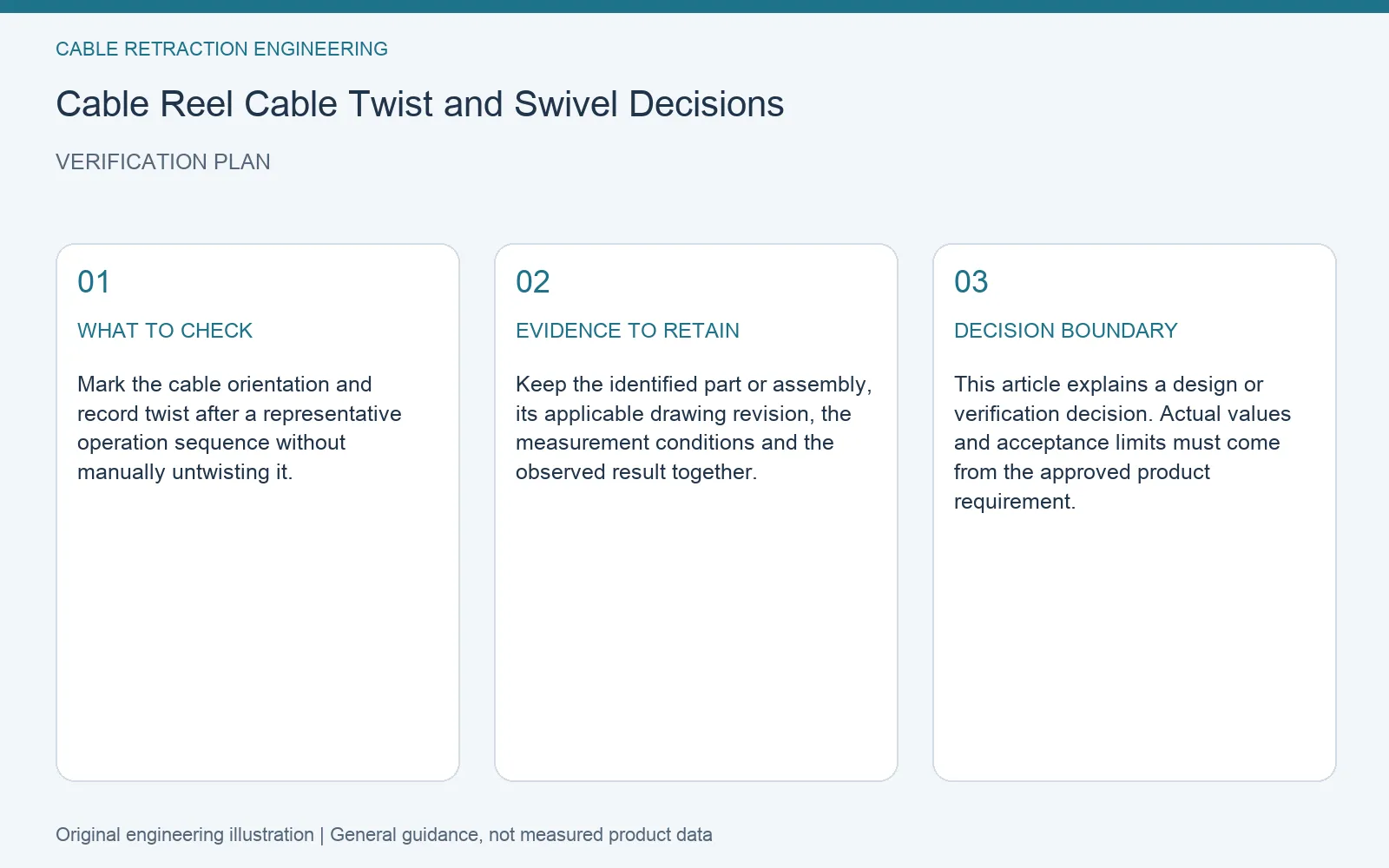Click the footer 'Original engineering illustration' note
The image size is (1389, 868).
(x=384, y=835)
